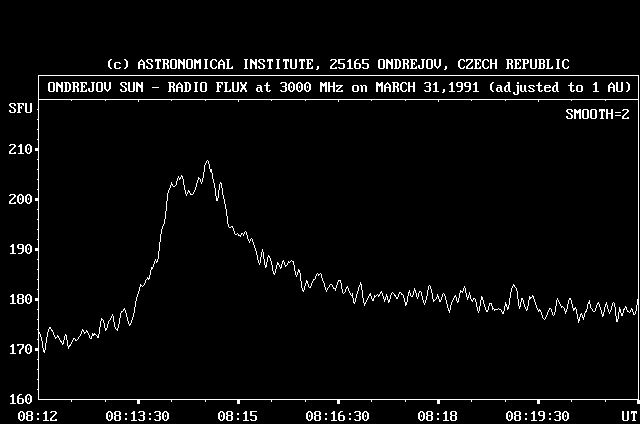640x424 pixels.
Task: Click the Astronomical Institute copyright text
Action: tap(337, 64)
